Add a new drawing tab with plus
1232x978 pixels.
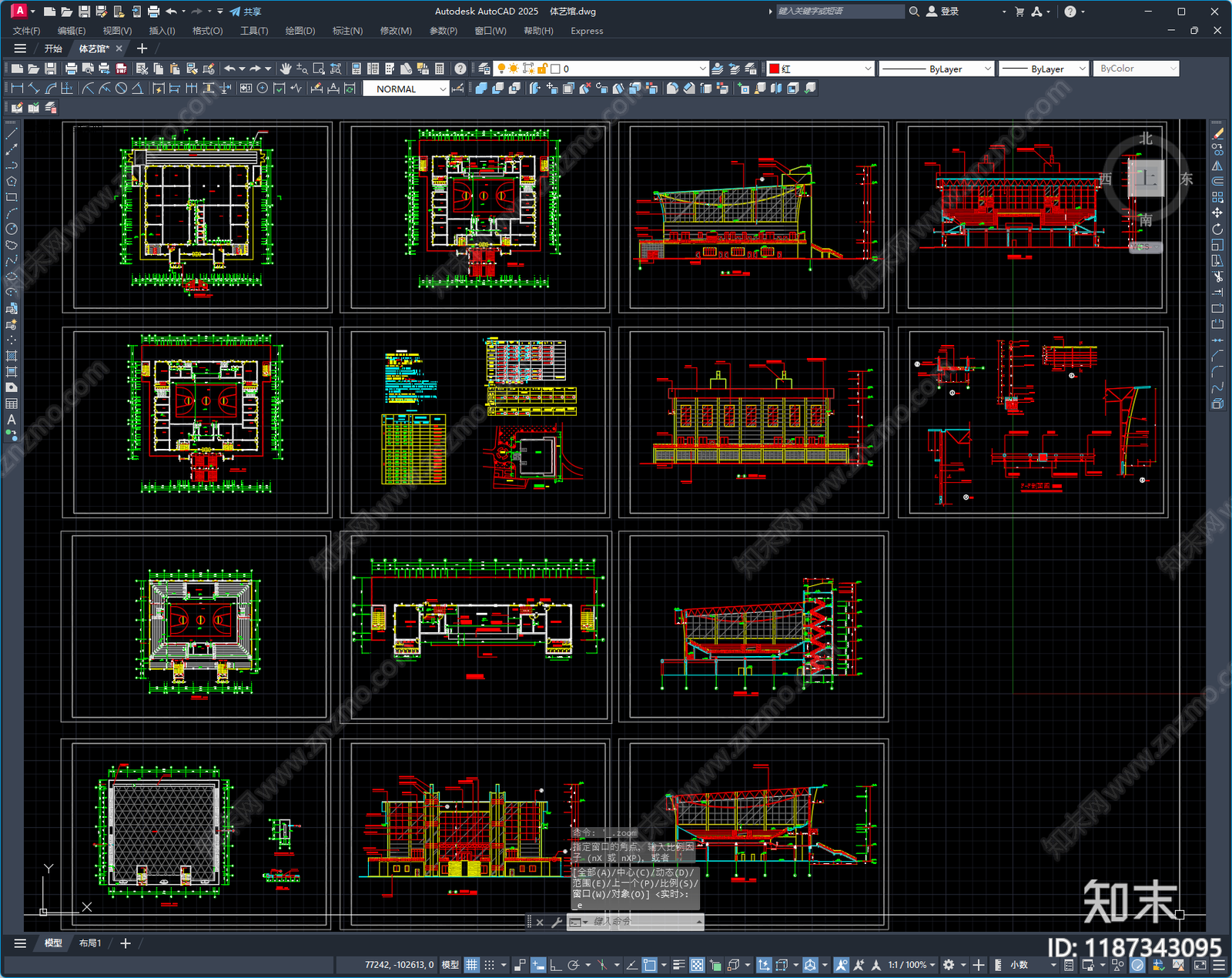tap(142, 49)
